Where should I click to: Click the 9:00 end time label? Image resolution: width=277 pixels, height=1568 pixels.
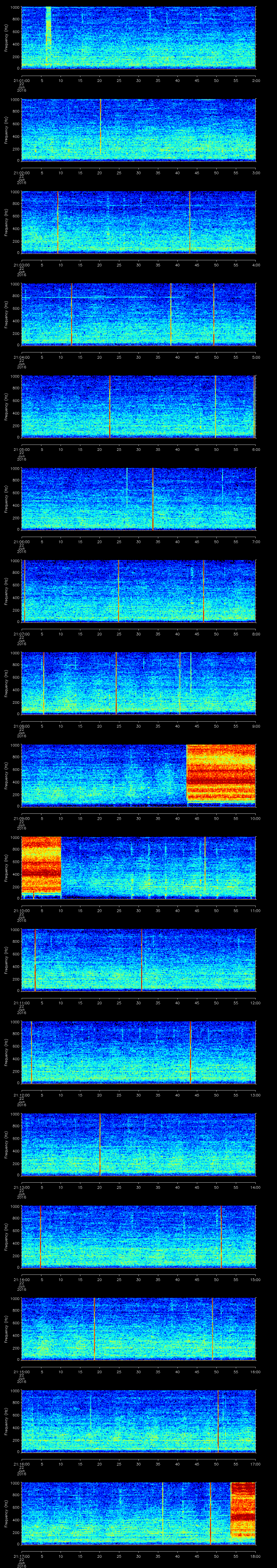[x=256, y=726]
